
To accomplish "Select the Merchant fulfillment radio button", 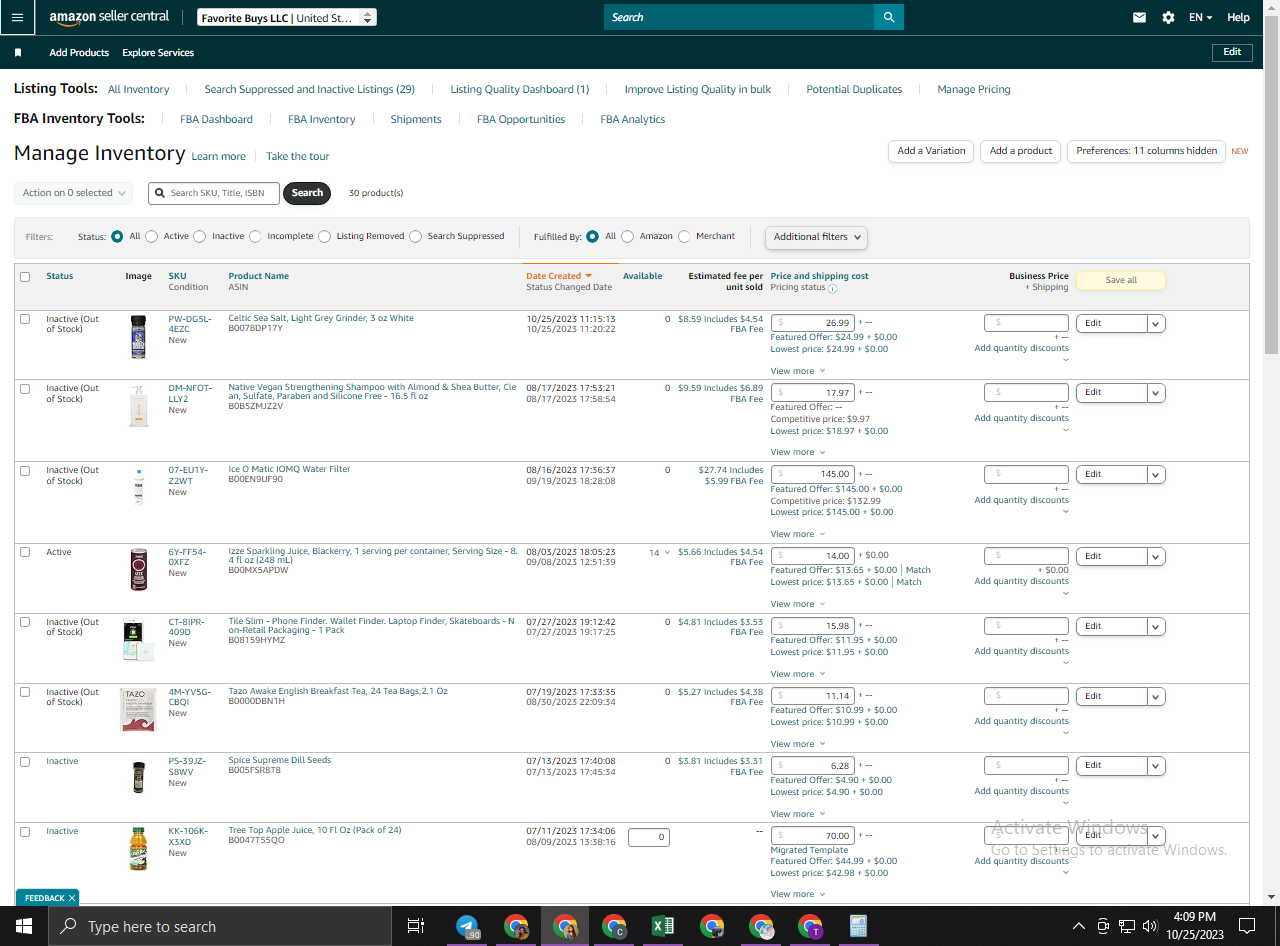I will pyautogui.click(x=684, y=237).
